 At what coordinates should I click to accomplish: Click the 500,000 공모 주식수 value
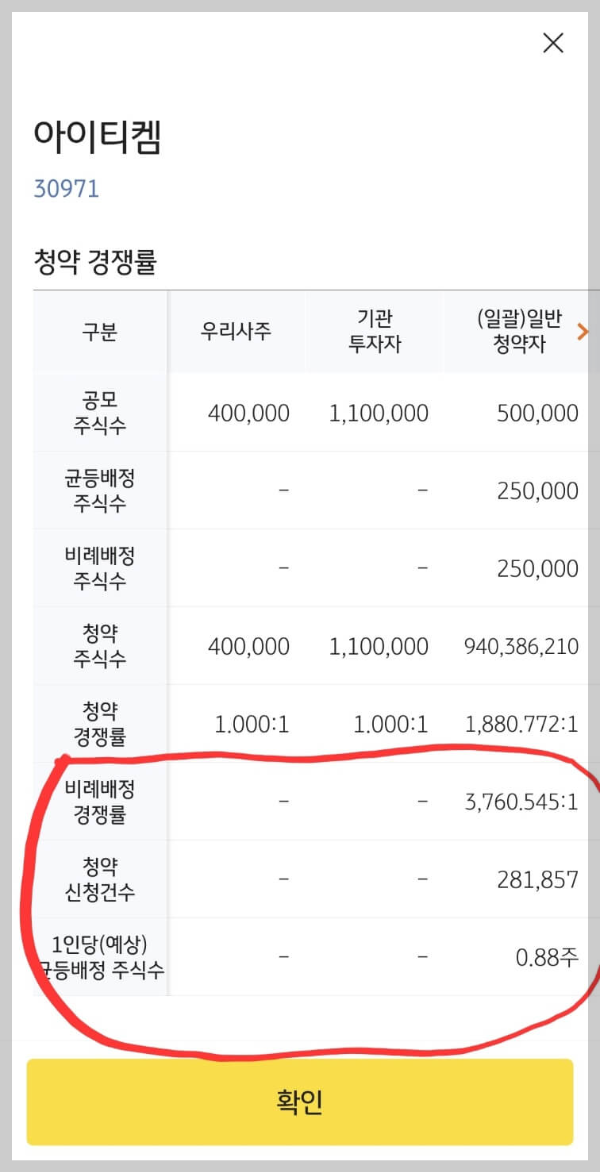click(x=537, y=412)
